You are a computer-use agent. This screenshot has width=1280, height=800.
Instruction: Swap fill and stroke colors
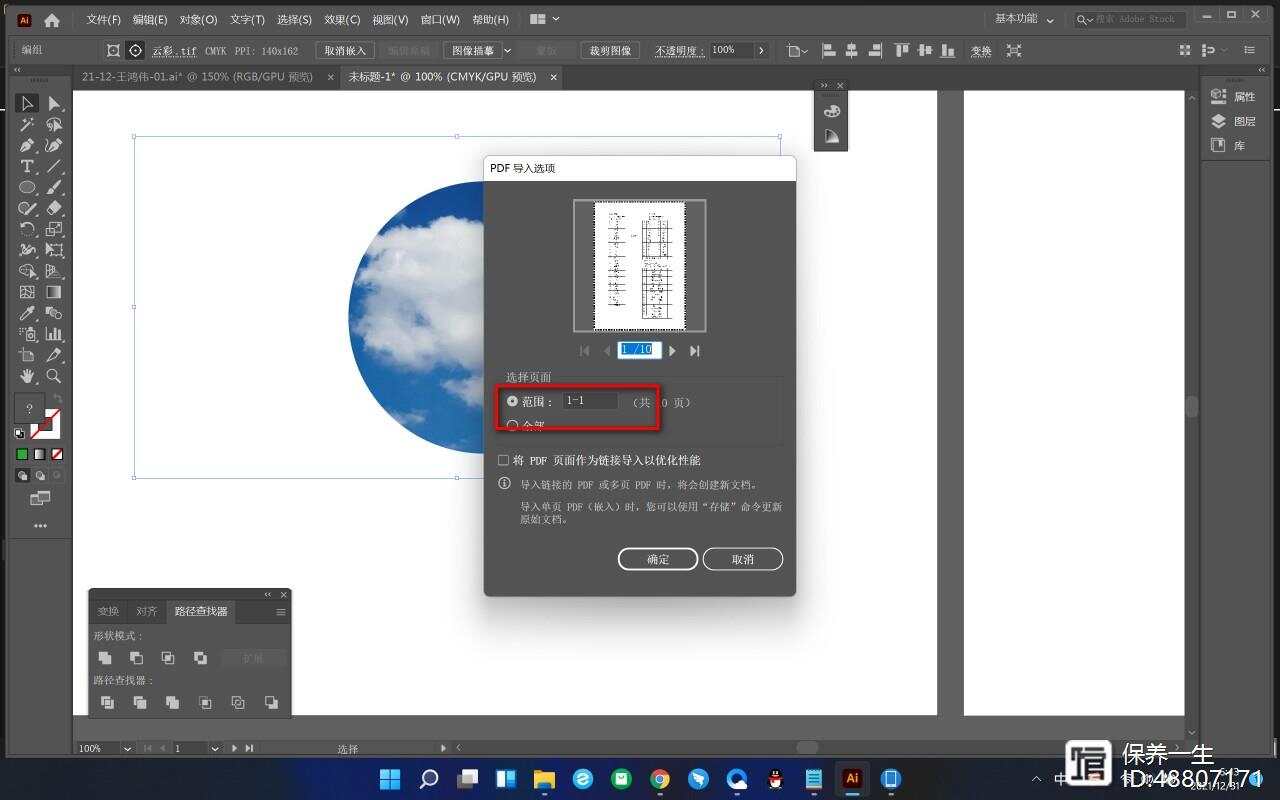(57, 398)
